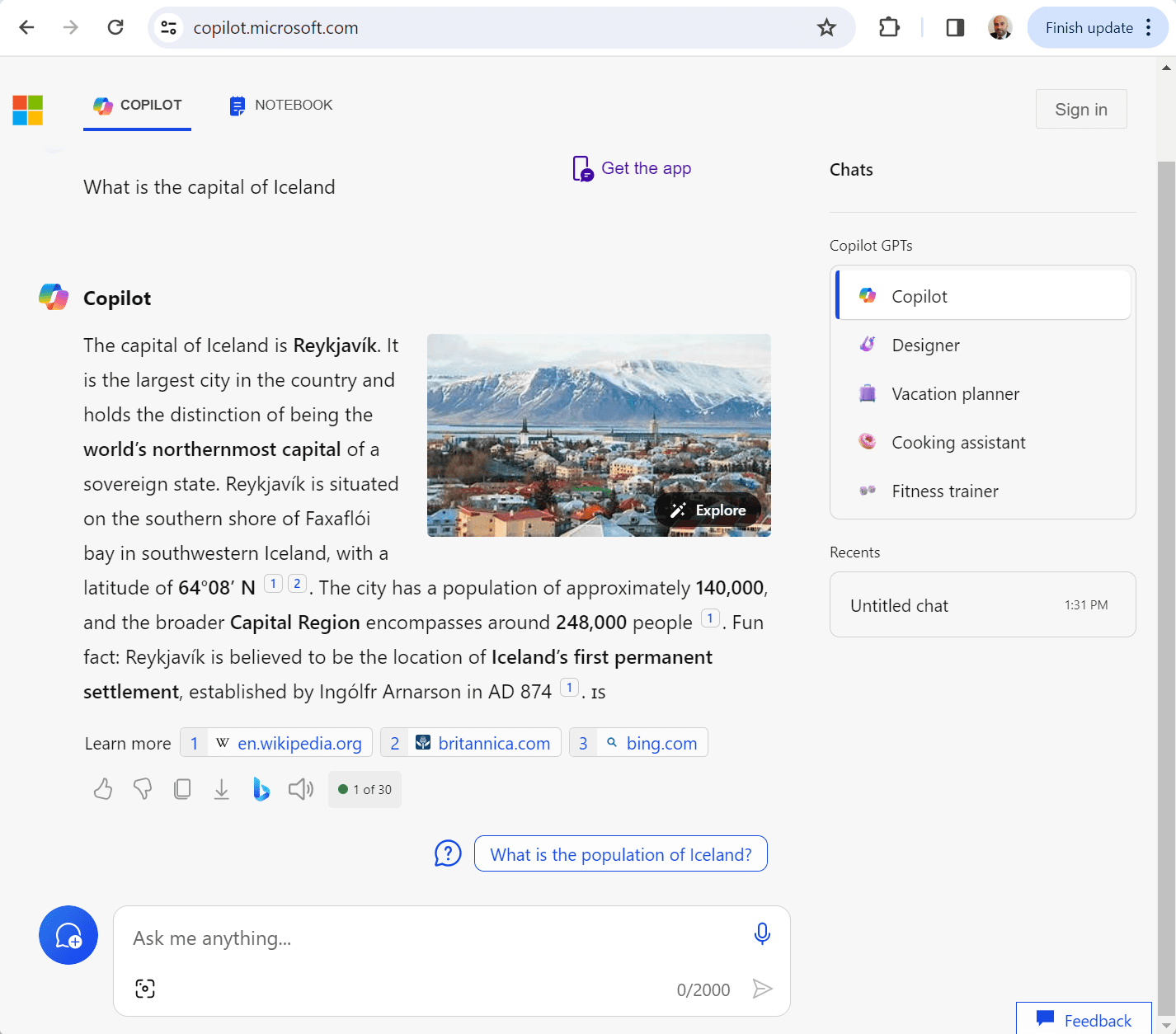Open the bing.com source link
The image size is (1176, 1034).
[x=638, y=743]
